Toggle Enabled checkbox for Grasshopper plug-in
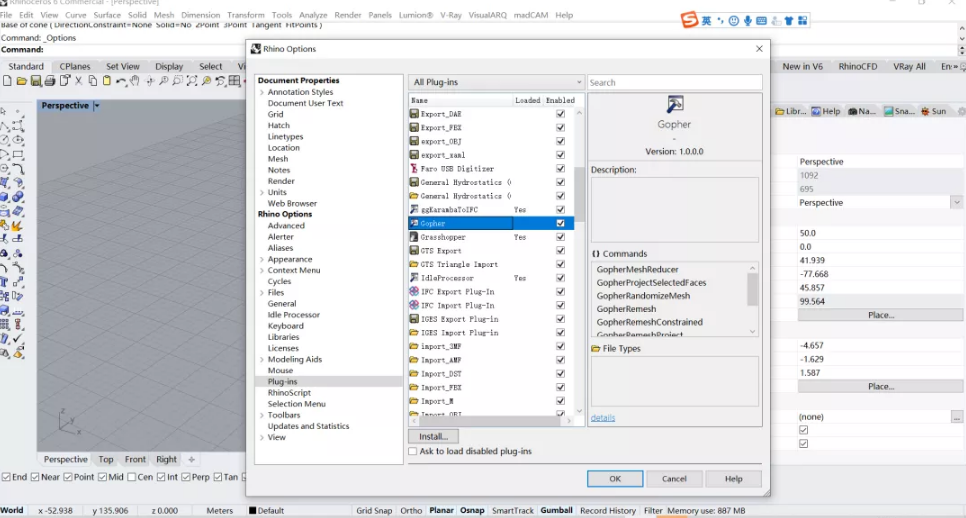 coord(560,237)
